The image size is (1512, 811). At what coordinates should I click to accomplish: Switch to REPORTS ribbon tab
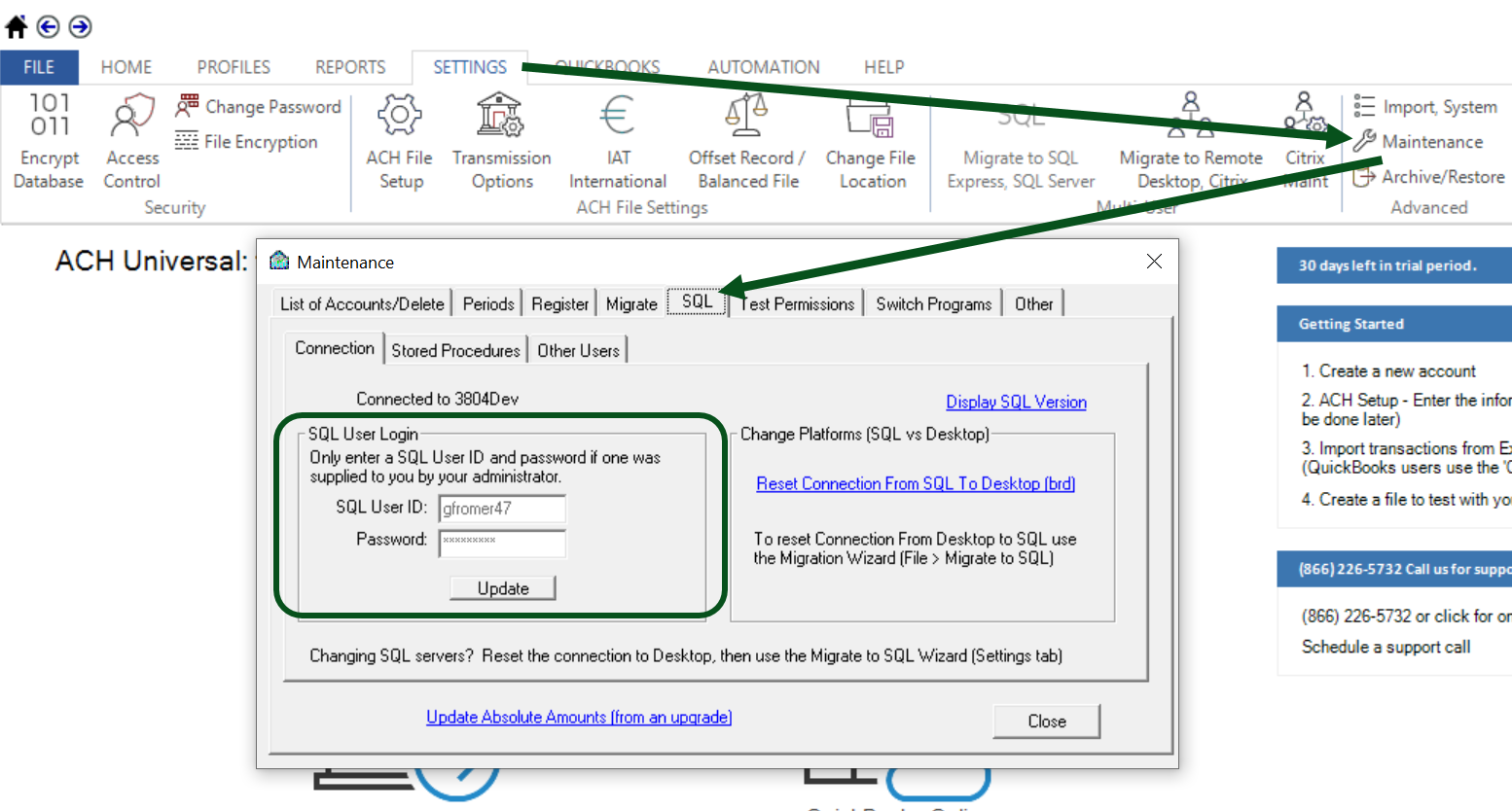pos(350,67)
